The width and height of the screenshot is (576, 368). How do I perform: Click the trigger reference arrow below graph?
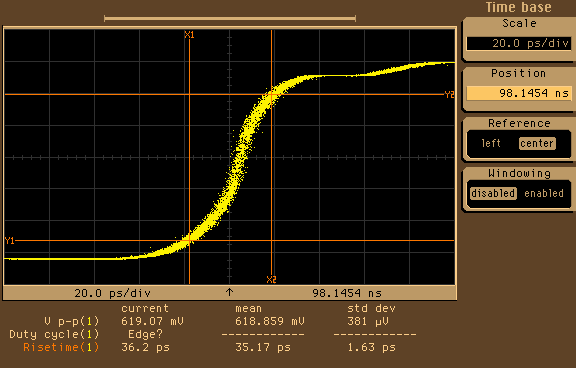pos(230,292)
